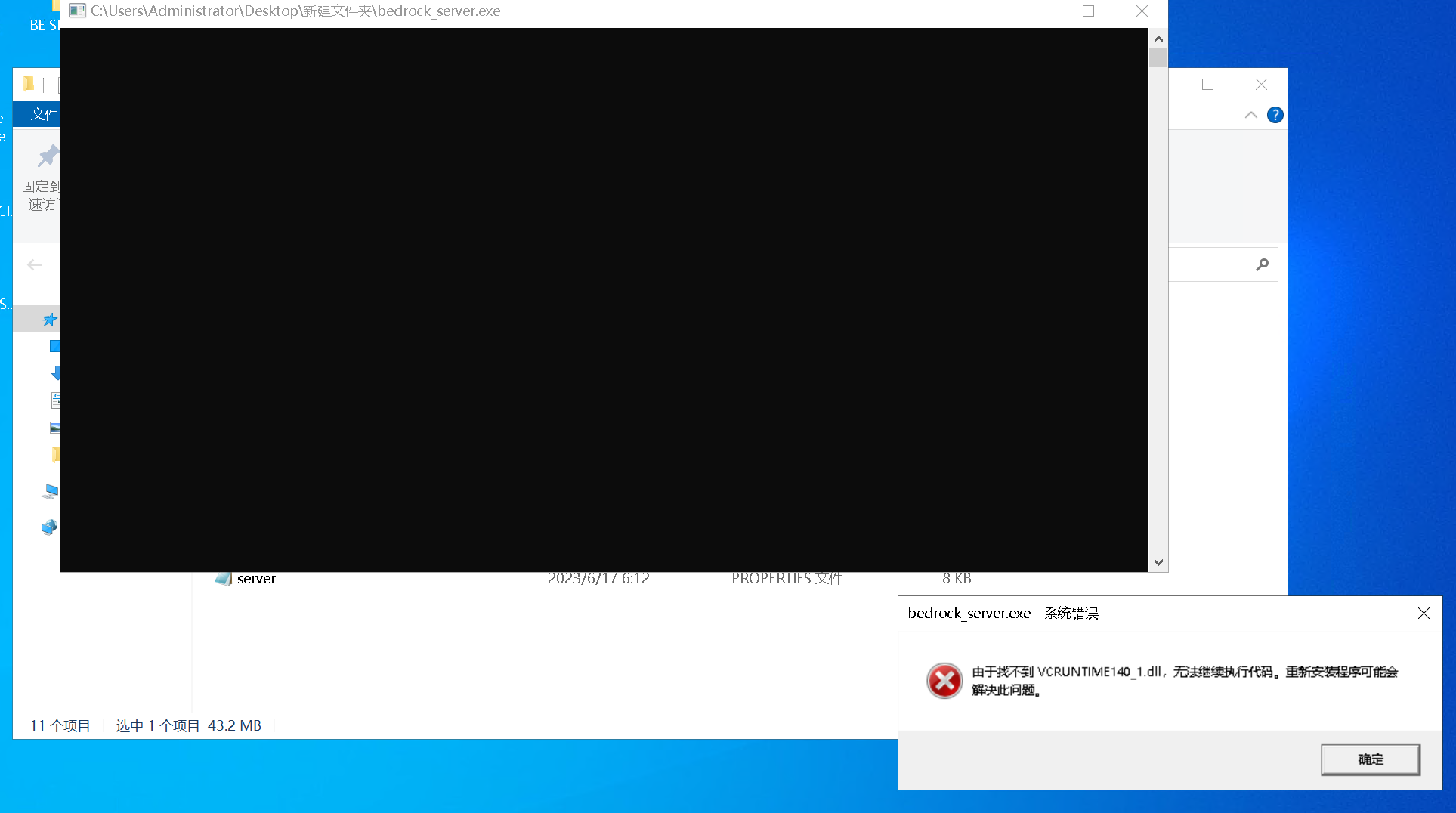Click the console scrollbar down arrow

(x=1158, y=562)
